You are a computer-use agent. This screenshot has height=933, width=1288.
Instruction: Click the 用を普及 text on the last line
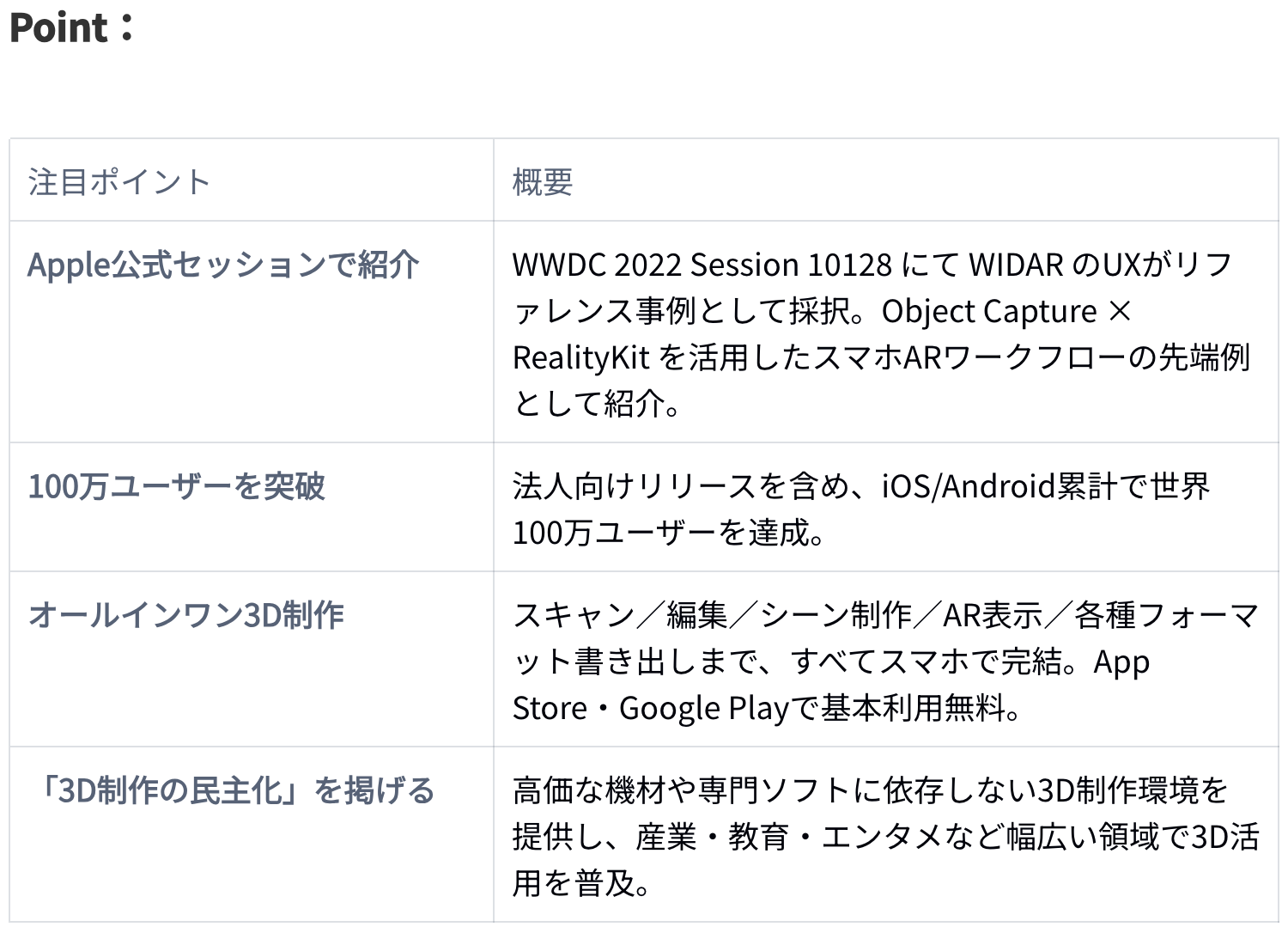tap(574, 883)
